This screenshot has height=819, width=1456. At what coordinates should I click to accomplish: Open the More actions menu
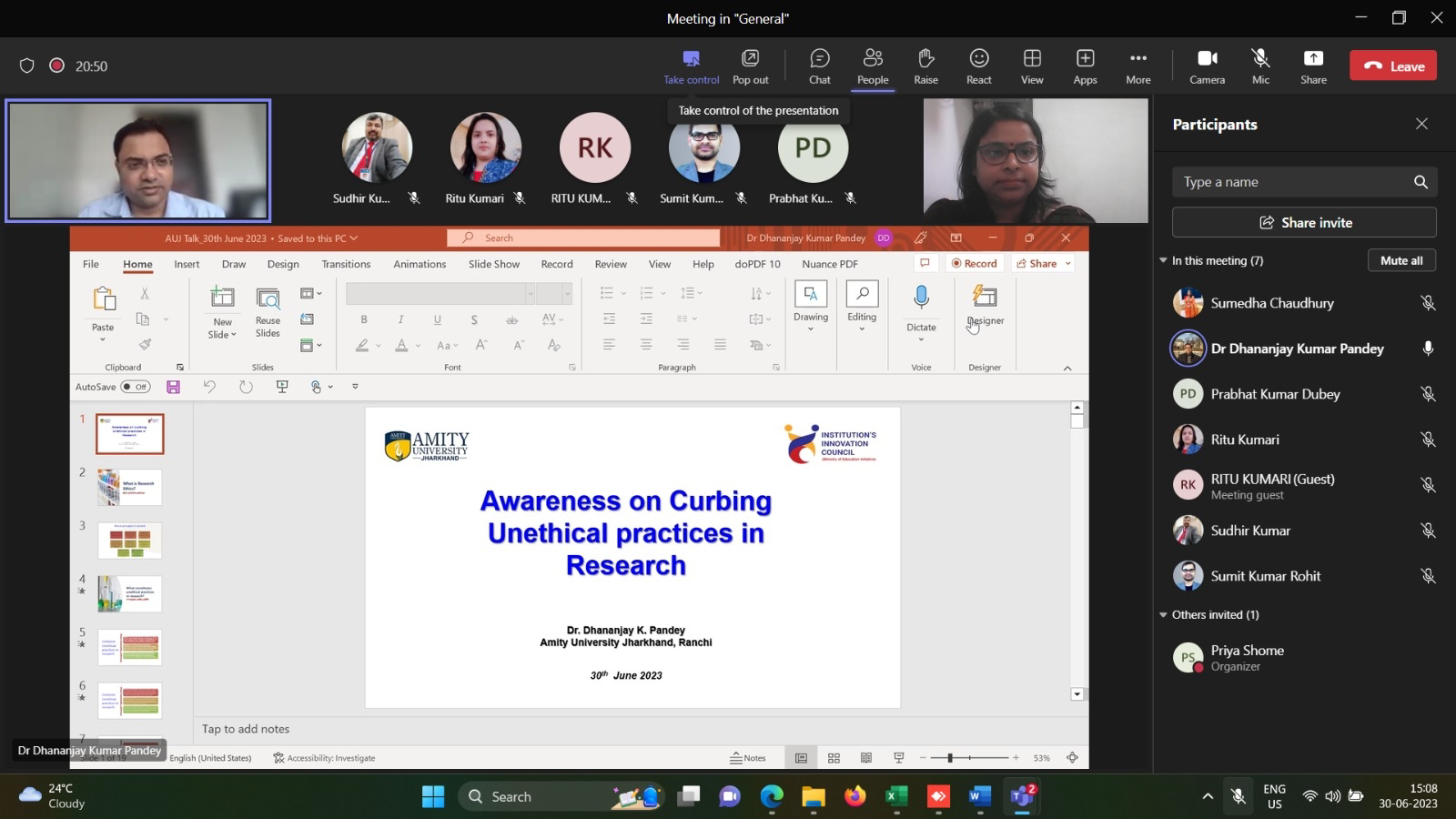coord(1137,66)
